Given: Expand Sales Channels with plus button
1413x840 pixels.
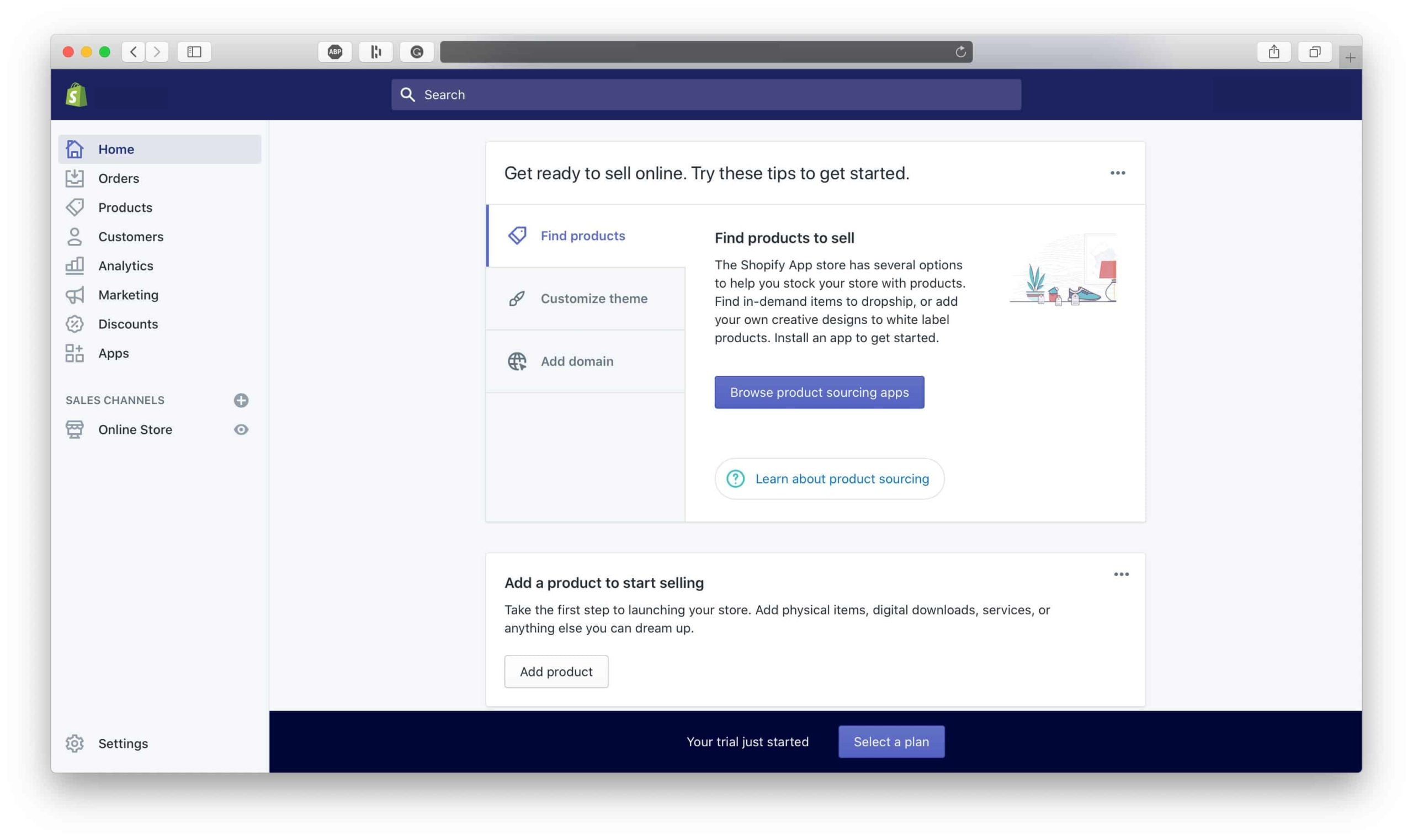Looking at the screenshot, I should (240, 400).
